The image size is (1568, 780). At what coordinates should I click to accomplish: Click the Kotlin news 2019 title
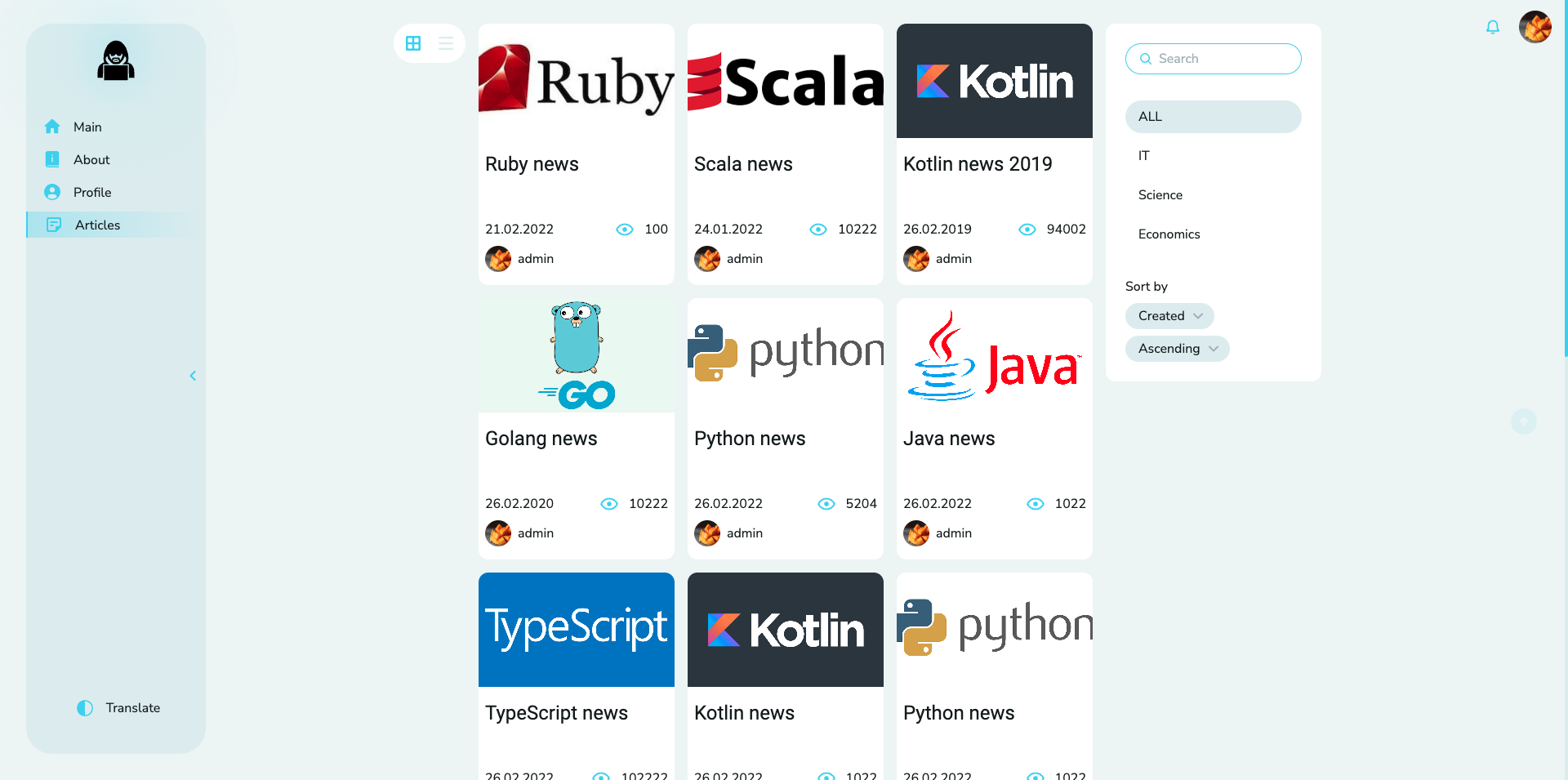click(x=978, y=164)
